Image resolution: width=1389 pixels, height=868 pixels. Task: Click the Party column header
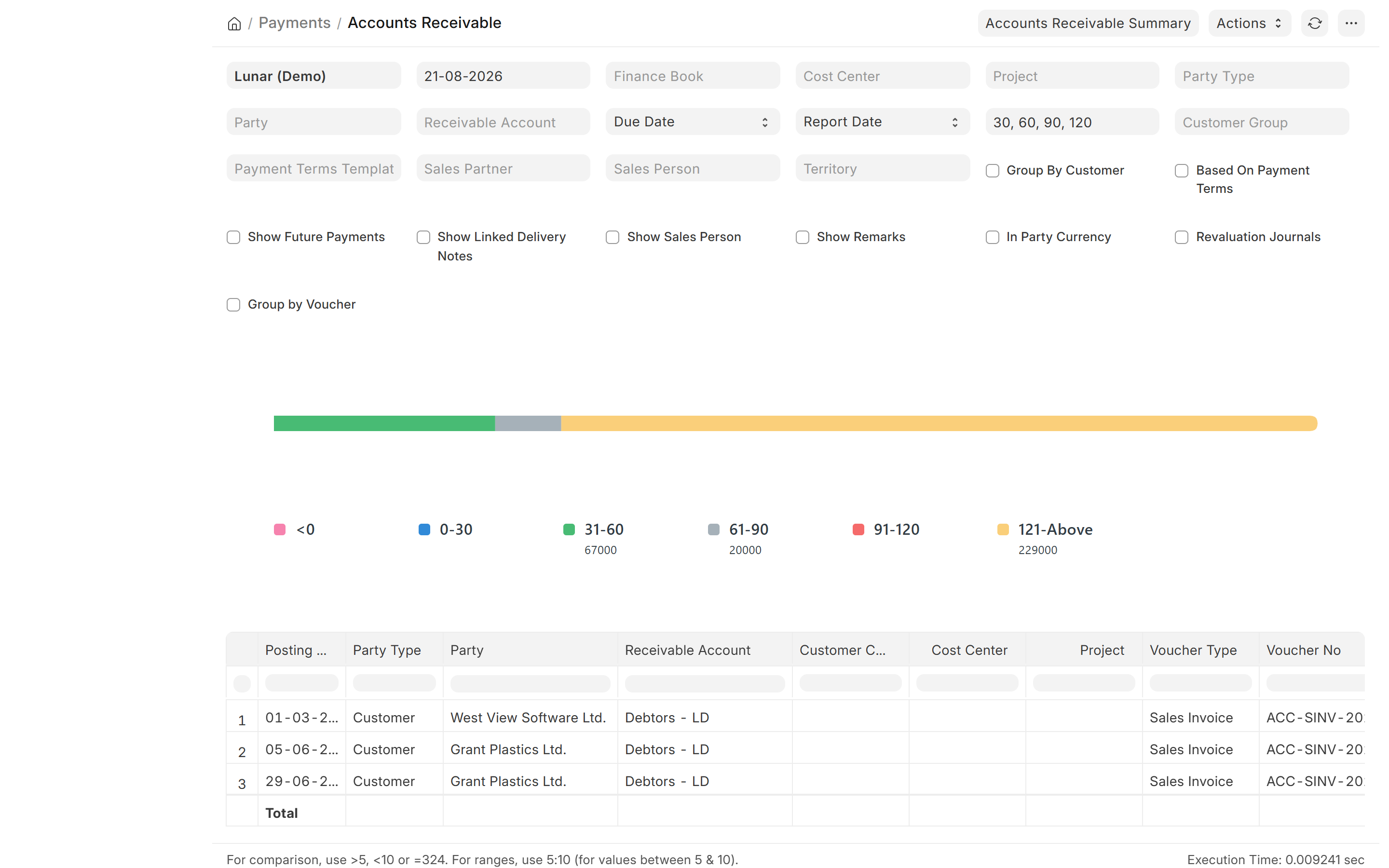(x=467, y=650)
